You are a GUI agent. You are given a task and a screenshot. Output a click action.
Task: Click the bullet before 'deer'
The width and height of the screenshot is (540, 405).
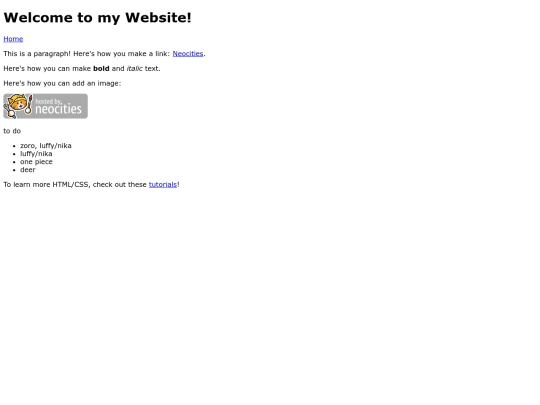pyautogui.click(x=14, y=170)
